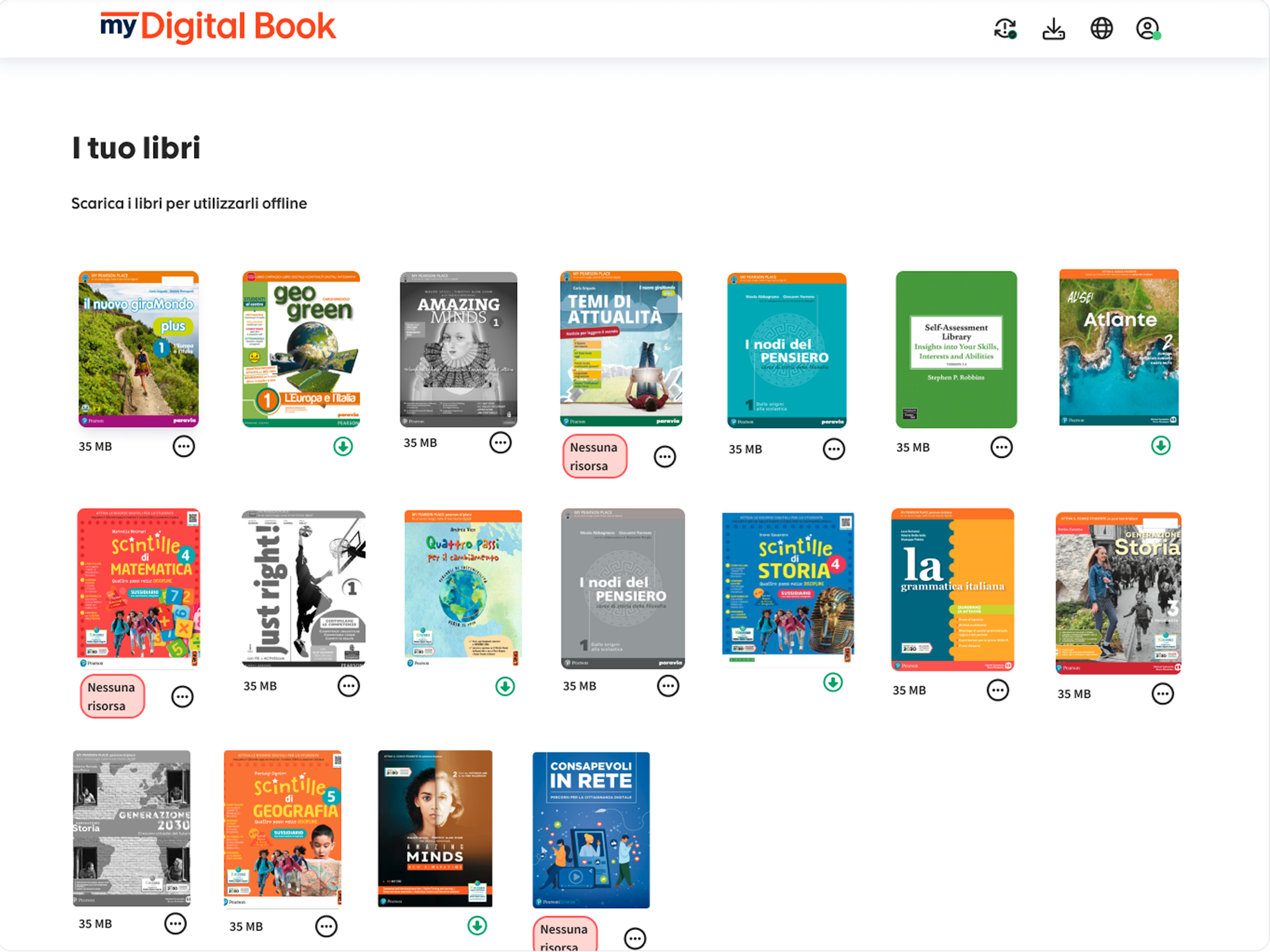1270x952 pixels.
Task: Click the sync status icon in header
Action: pyautogui.click(x=1005, y=28)
